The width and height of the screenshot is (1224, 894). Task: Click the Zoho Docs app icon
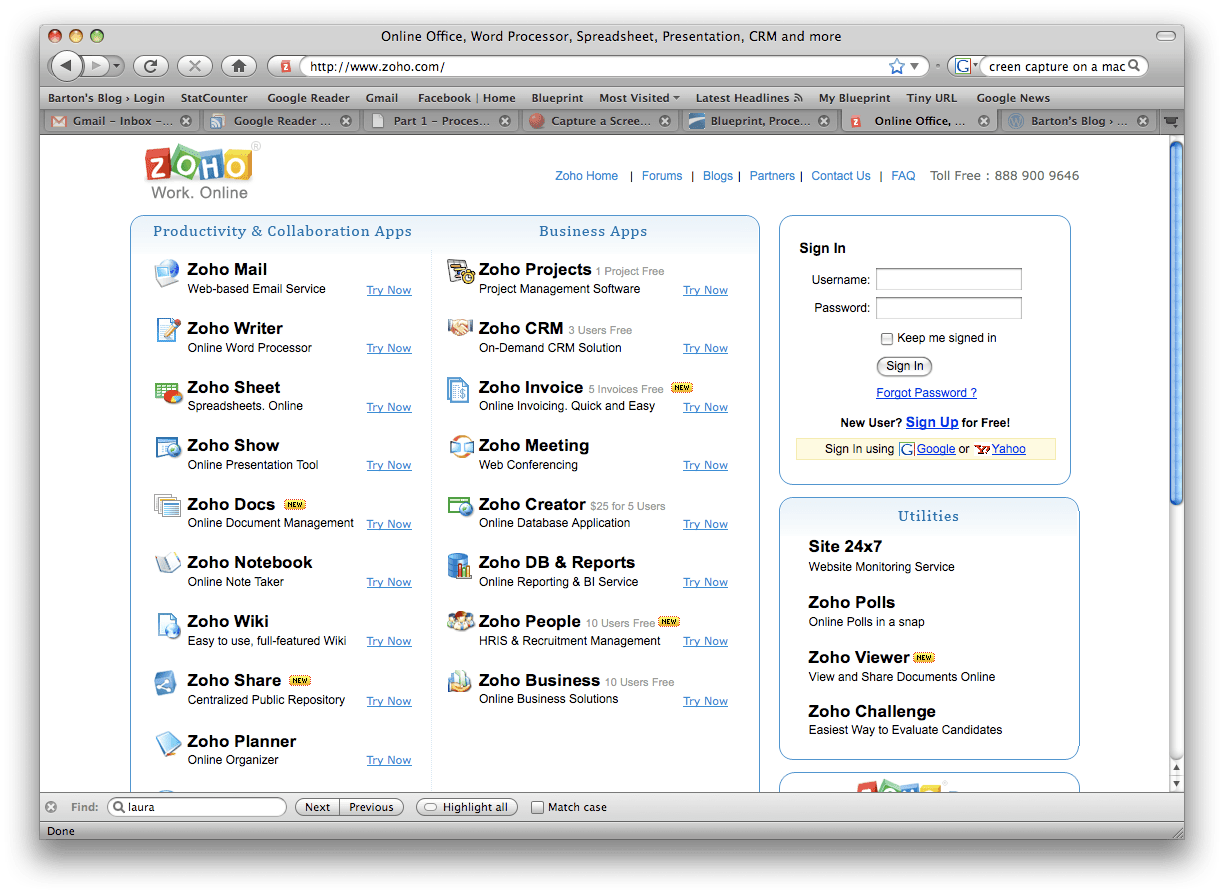click(x=167, y=505)
